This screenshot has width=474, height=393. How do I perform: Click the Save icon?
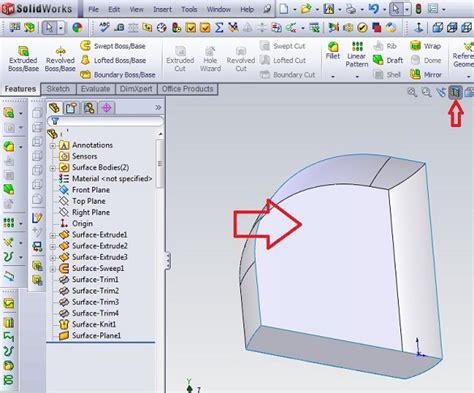coord(329,9)
